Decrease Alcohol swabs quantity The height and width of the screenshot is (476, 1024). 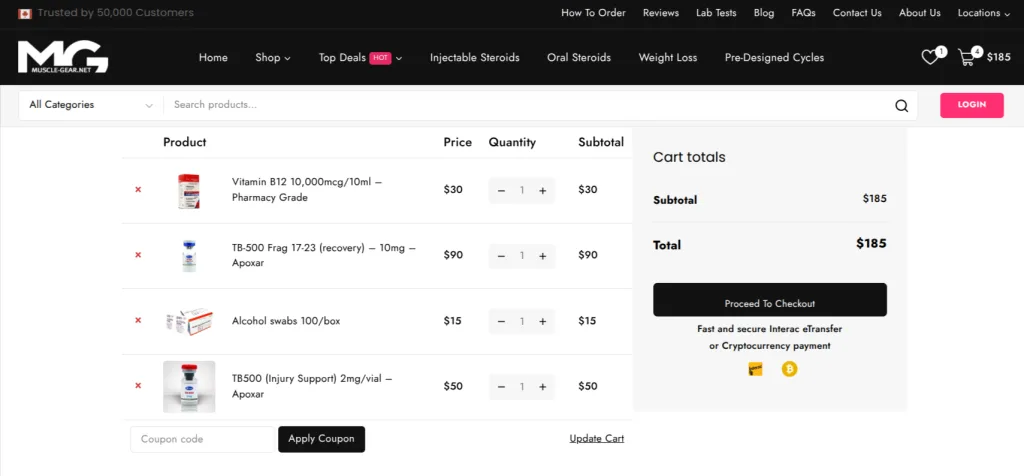[x=501, y=321]
